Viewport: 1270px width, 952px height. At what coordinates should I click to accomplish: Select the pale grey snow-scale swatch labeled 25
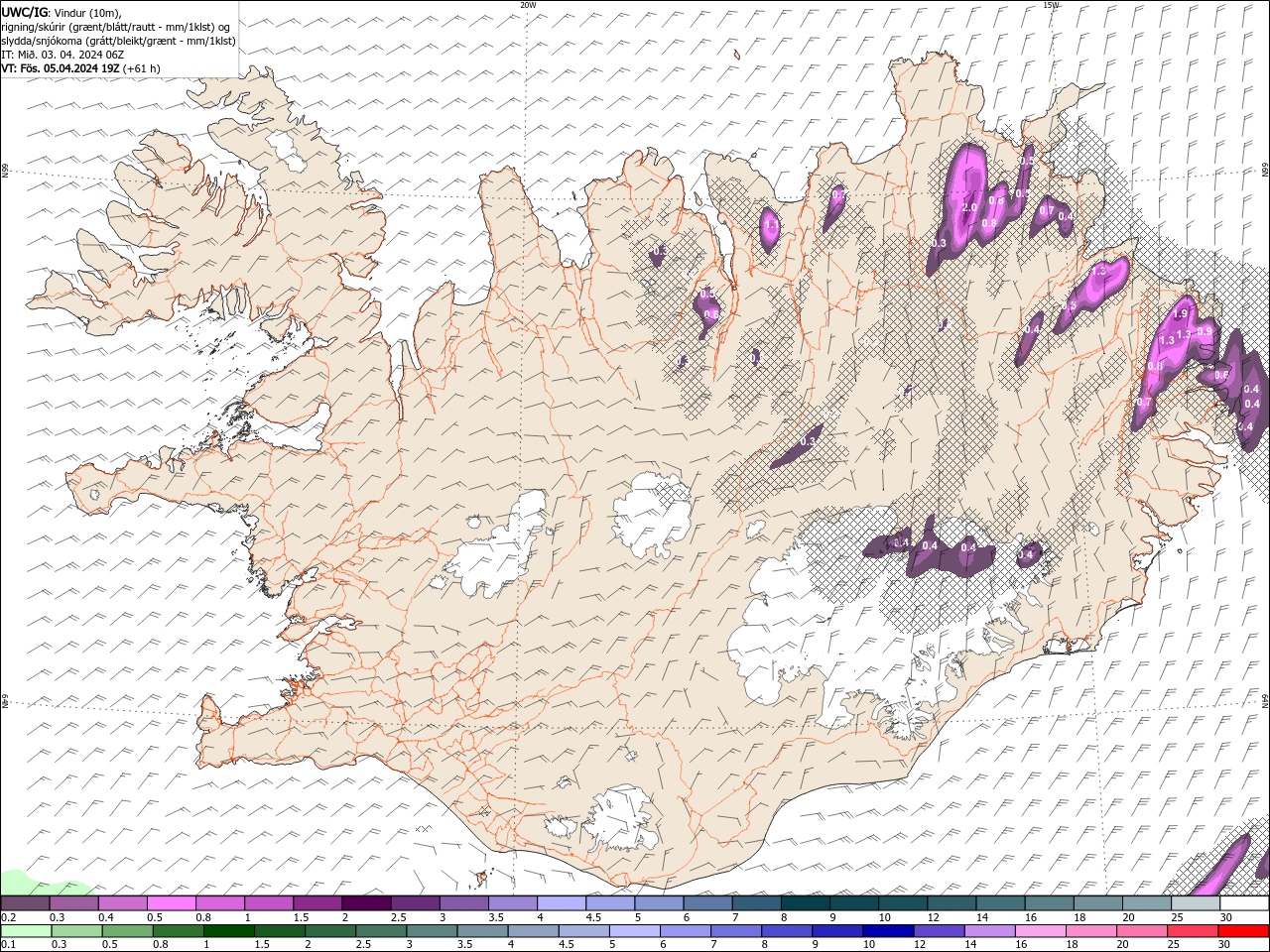tap(1196, 903)
